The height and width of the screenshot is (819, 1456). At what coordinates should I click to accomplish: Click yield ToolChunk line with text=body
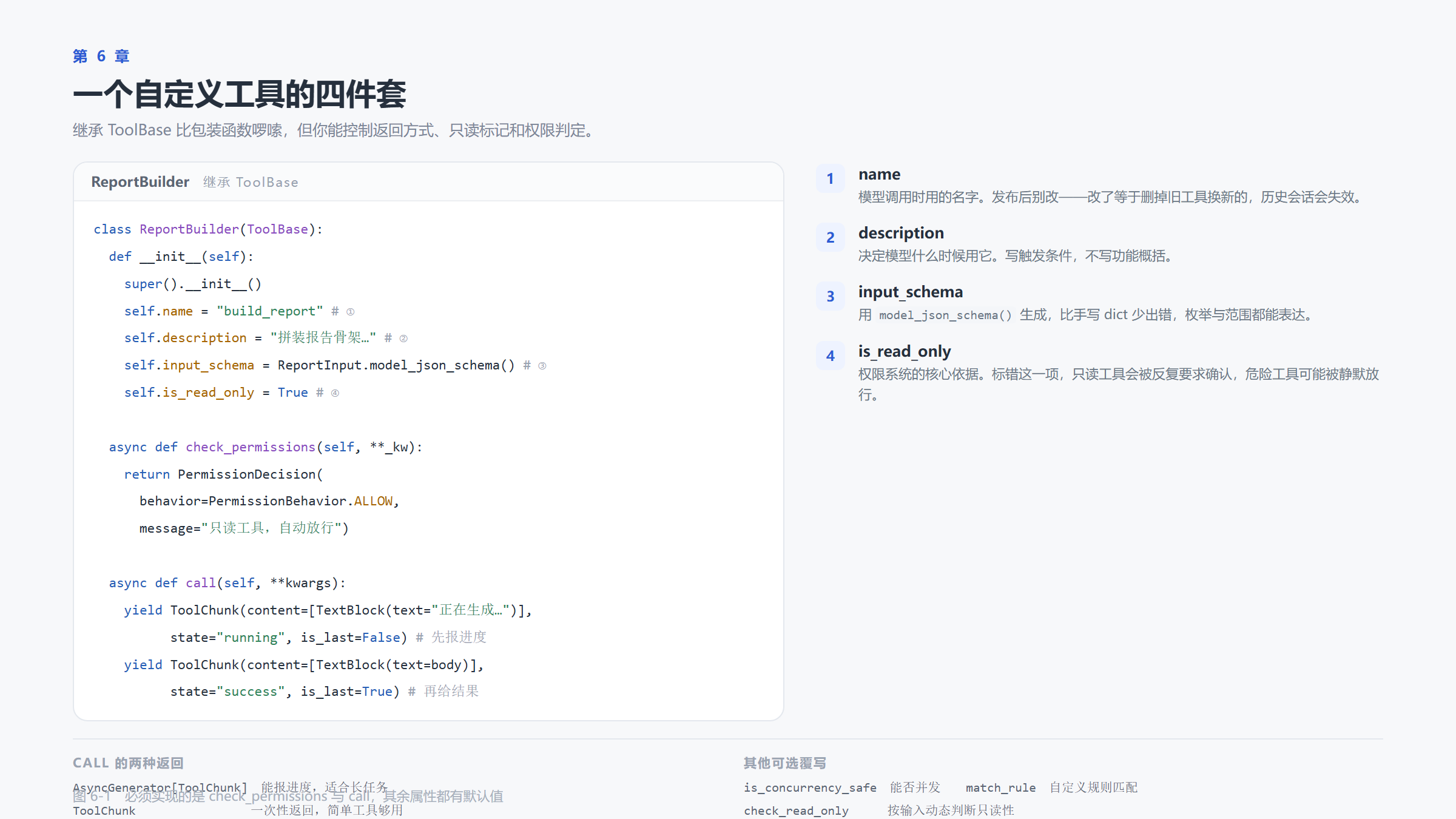pos(304,665)
